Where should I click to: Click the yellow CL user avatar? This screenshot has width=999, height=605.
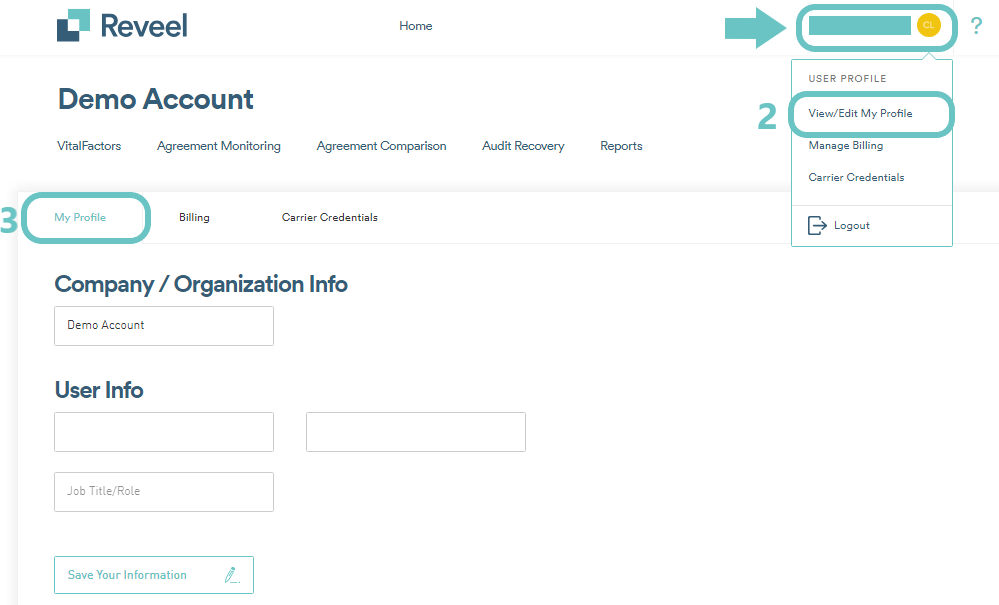point(928,25)
